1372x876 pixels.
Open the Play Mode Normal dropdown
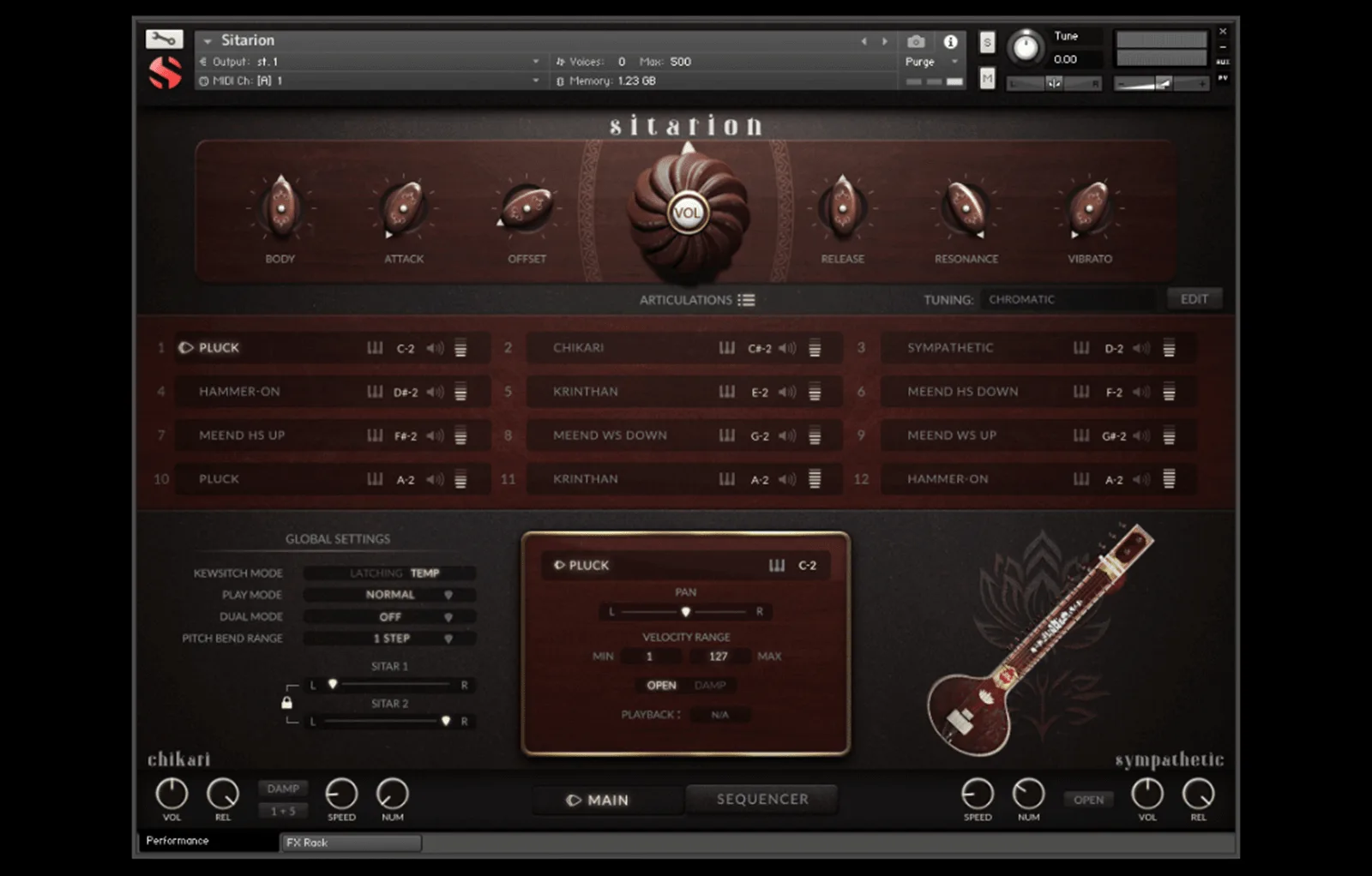click(x=389, y=595)
